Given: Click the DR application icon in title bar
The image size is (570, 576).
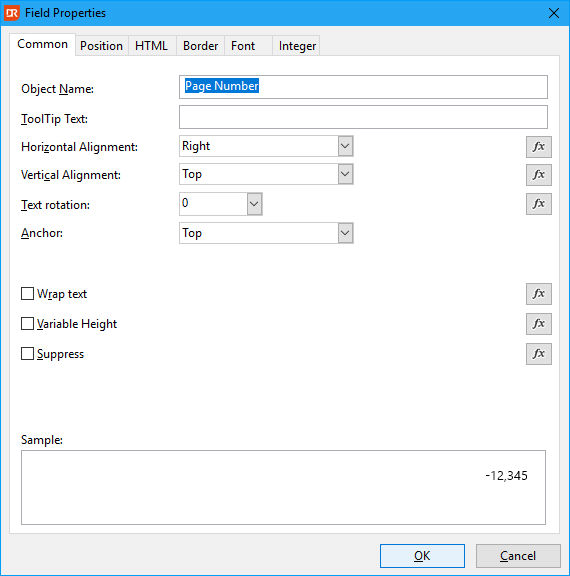Looking at the screenshot, I should (x=12, y=13).
